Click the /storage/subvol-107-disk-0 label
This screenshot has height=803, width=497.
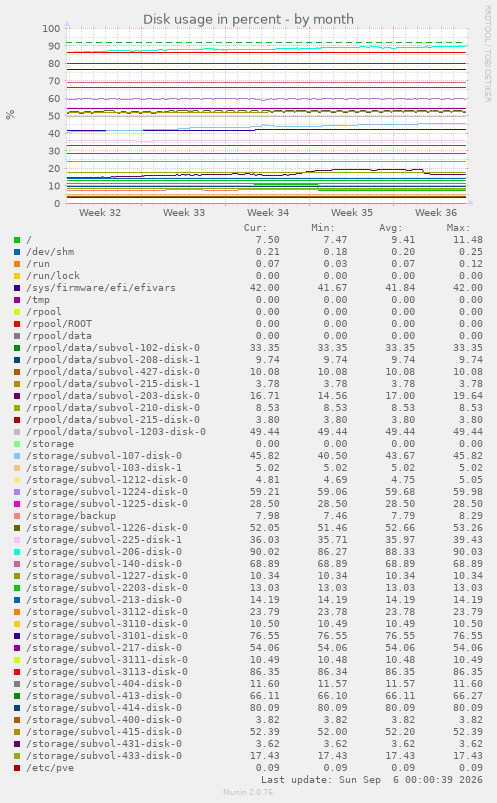[104, 456]
